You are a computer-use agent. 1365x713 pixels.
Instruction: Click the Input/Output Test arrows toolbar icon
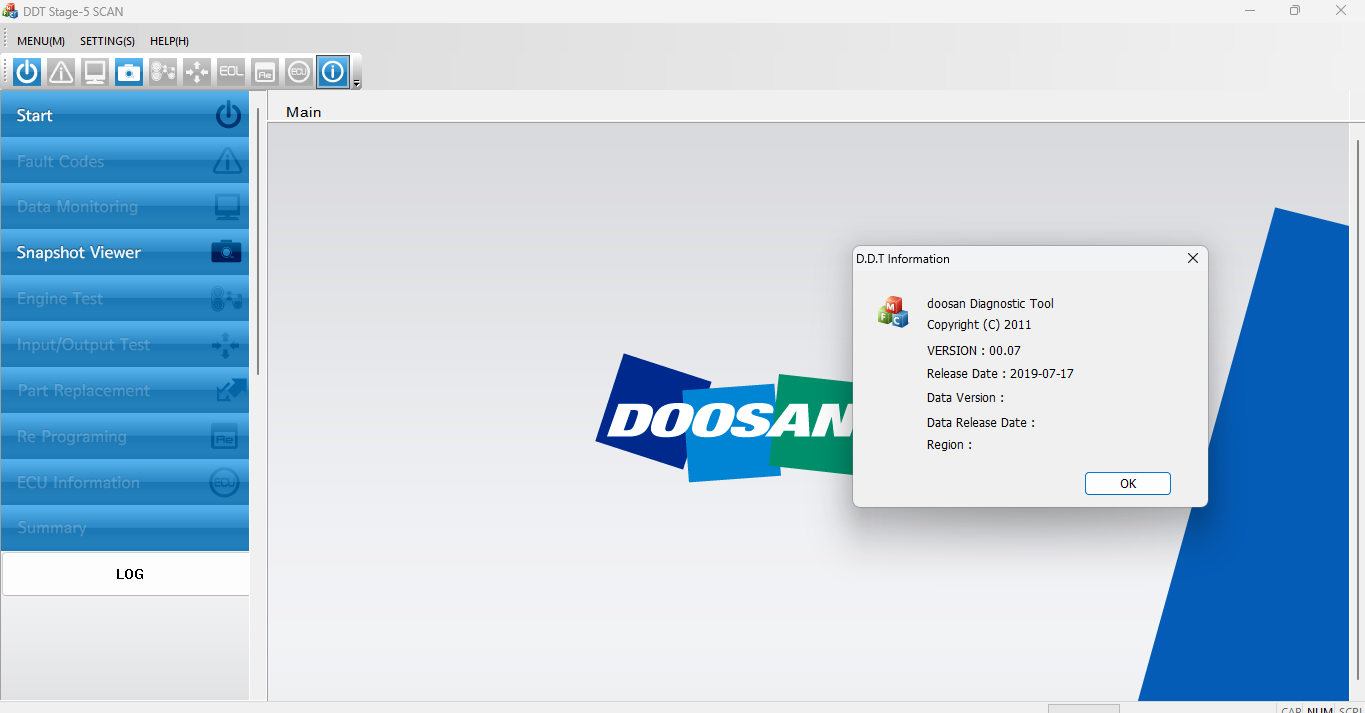click(197, 72)
